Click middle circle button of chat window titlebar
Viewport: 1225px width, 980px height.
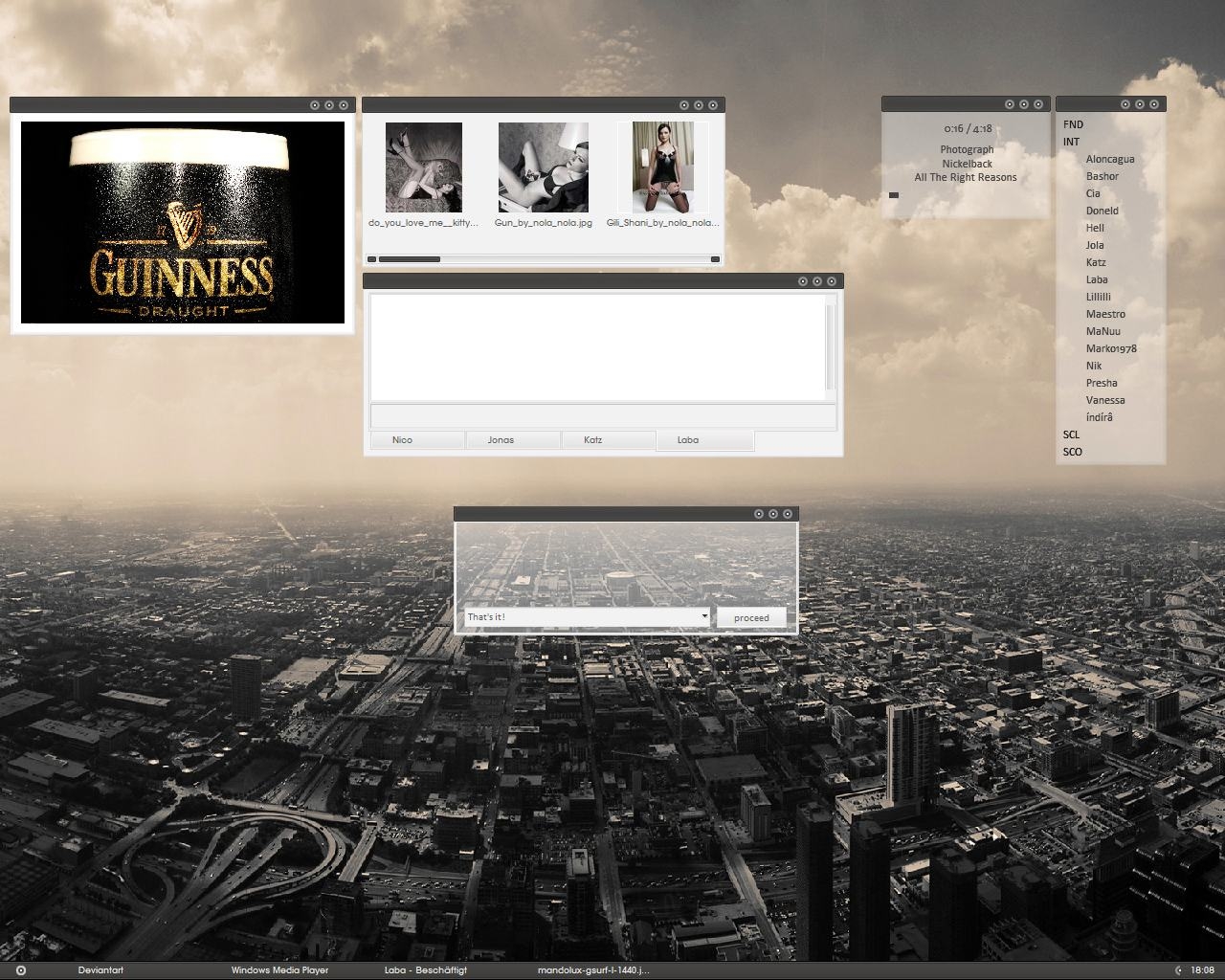pyautogui.click(x=817, y=280)
